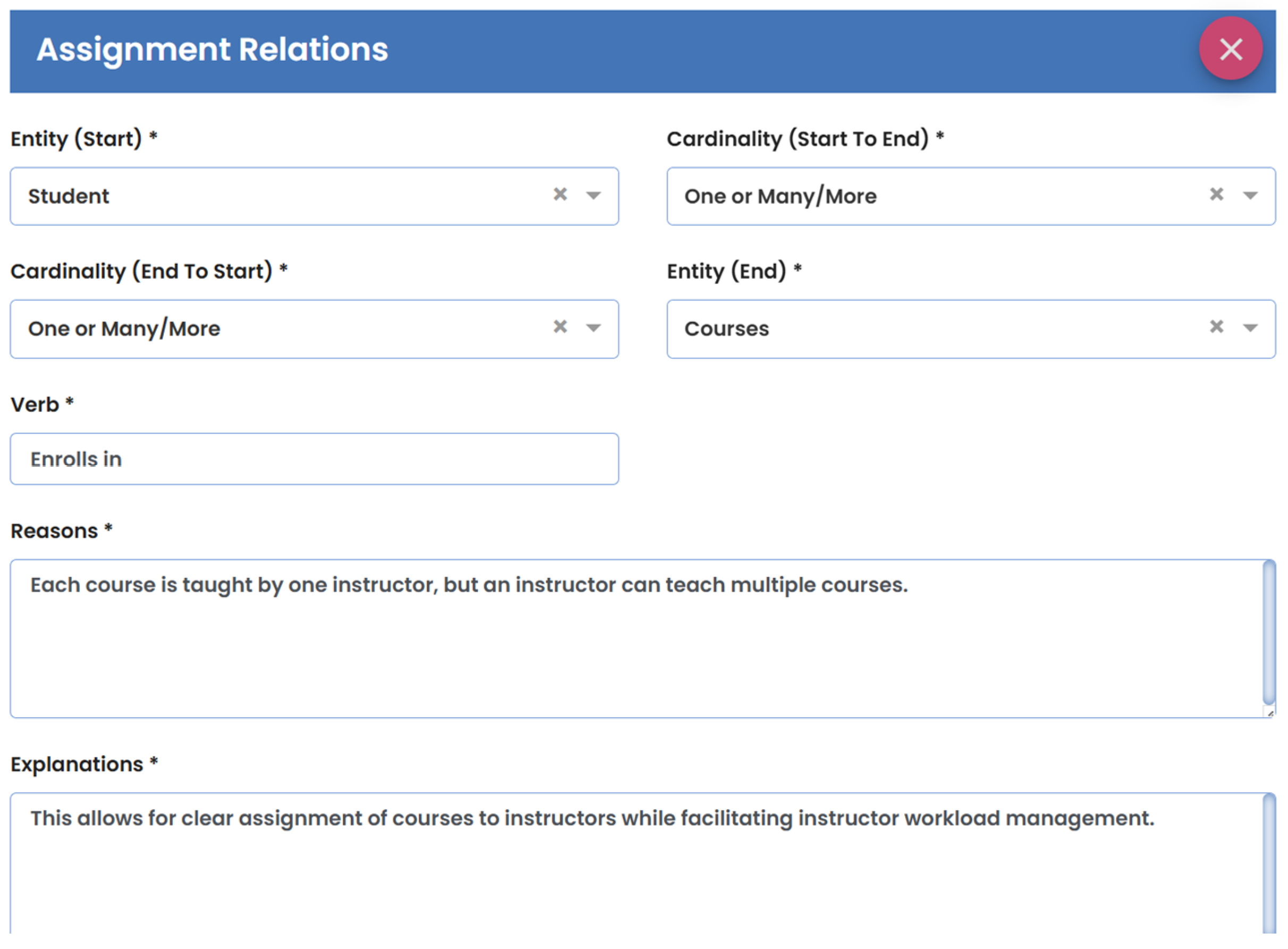Click the Reasons textarea resize handle

(1269, 713)
